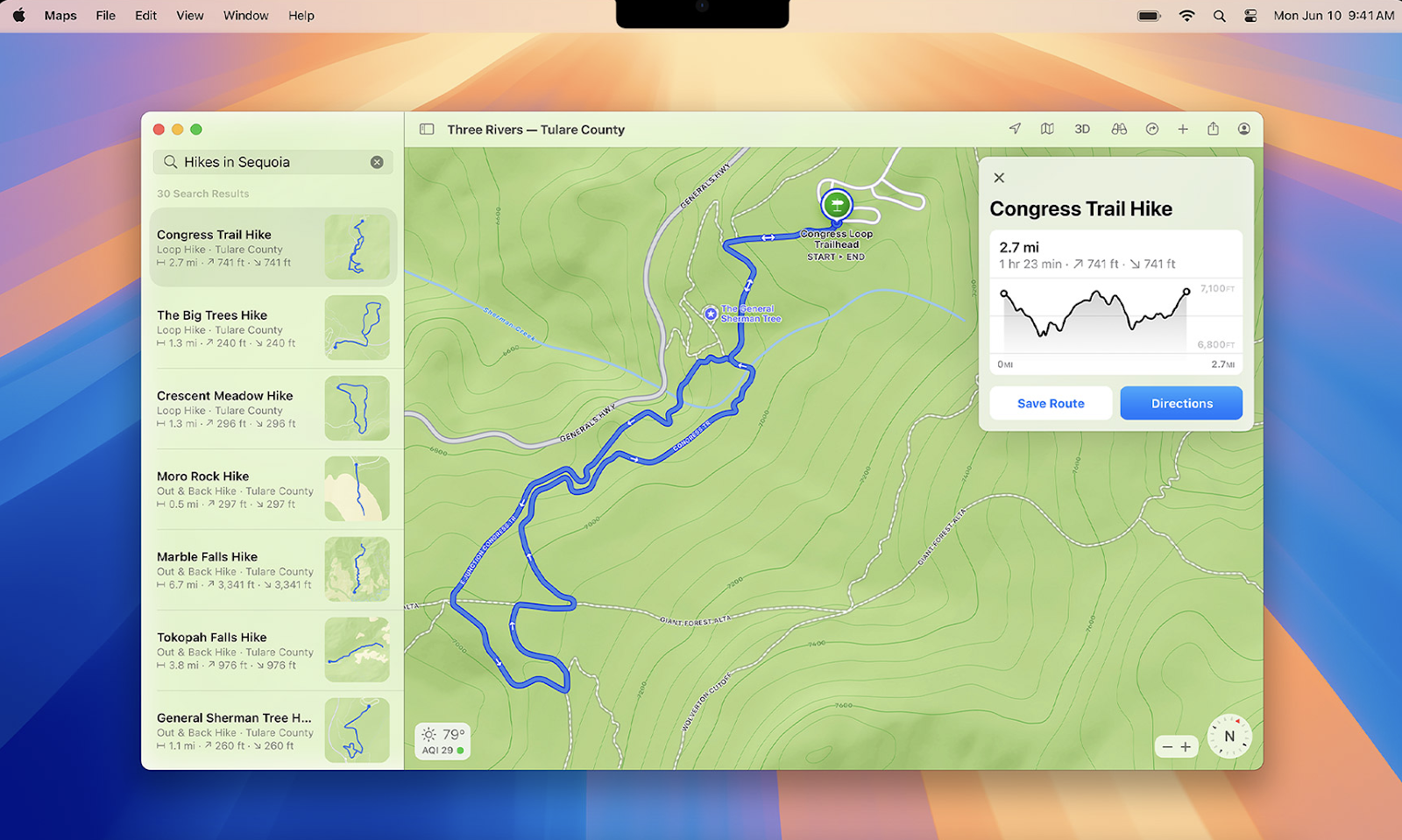Click Moro Rock Hike map thumbnail

coord(358,489)
